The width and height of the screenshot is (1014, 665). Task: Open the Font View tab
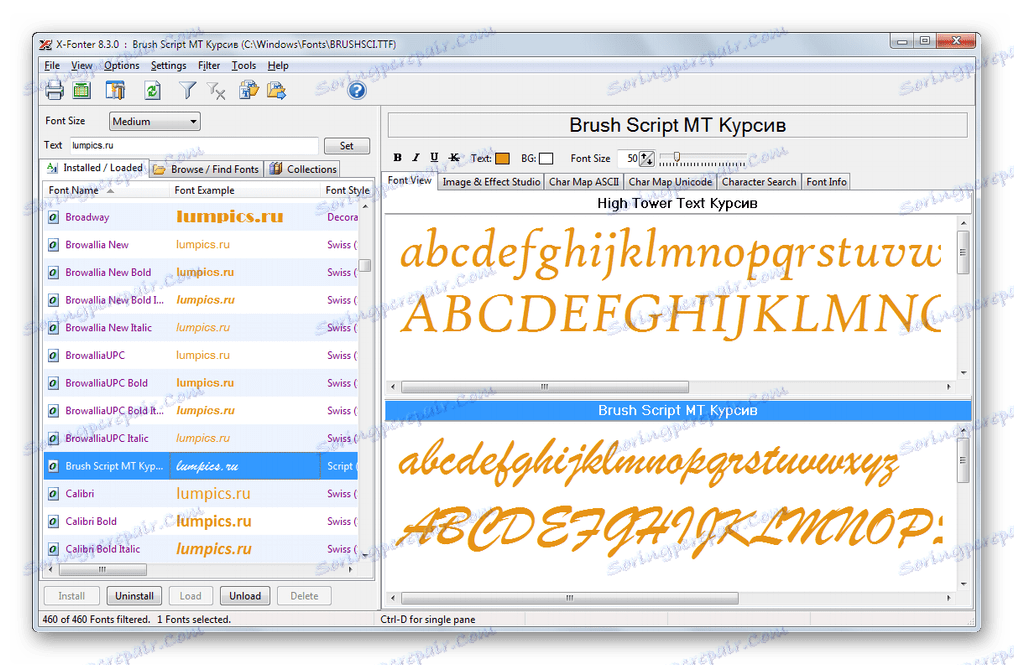click(409, 180)
